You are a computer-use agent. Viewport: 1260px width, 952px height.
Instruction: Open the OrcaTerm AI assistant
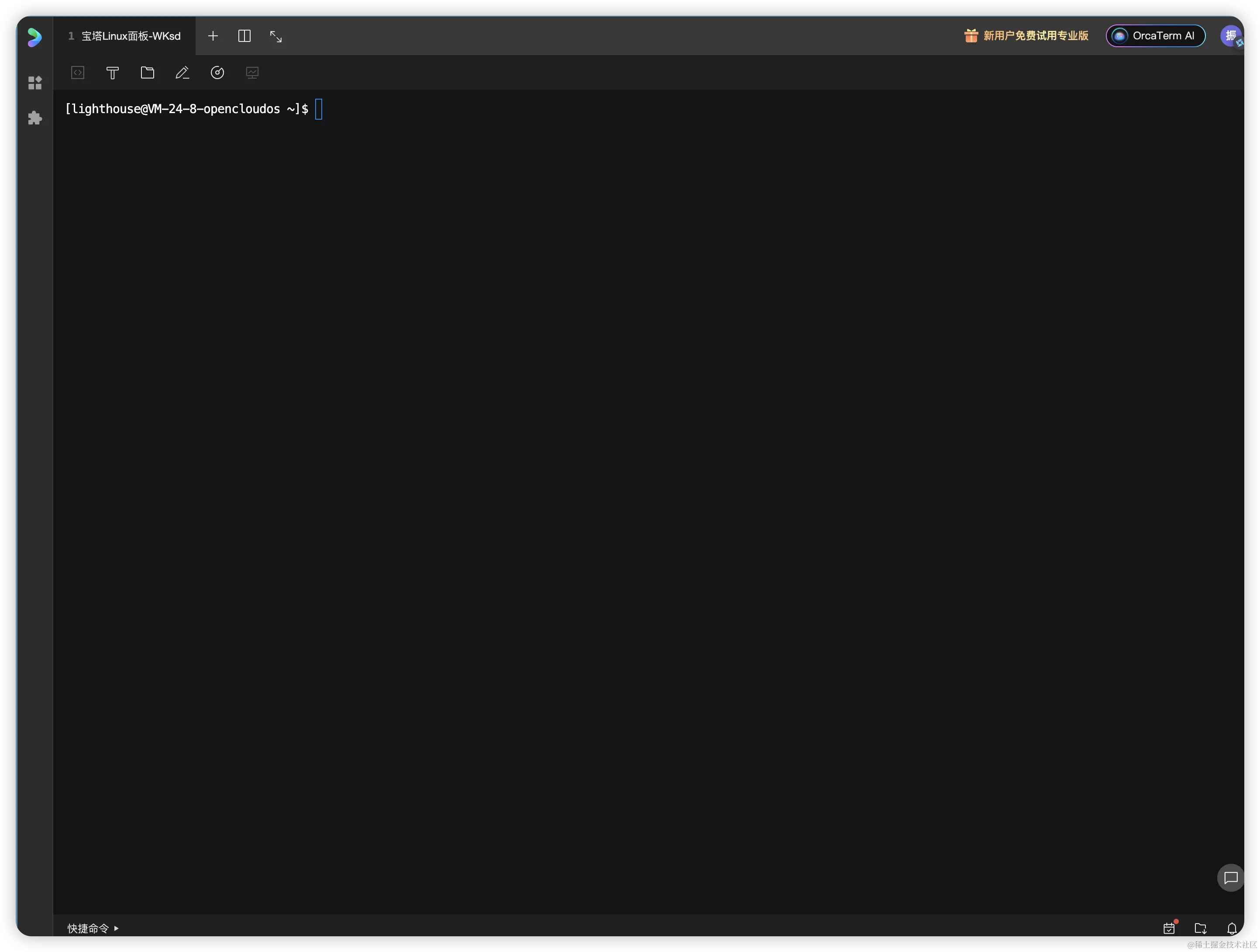tap(1155, 36)
